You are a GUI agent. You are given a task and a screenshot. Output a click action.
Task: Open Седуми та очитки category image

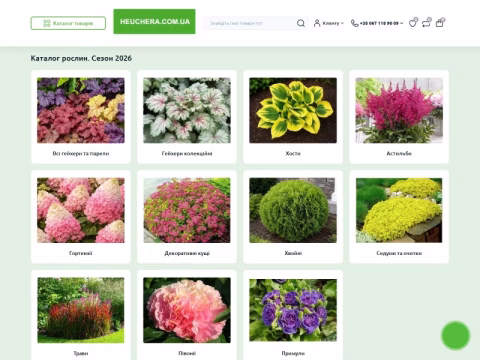tap(399, 210)
